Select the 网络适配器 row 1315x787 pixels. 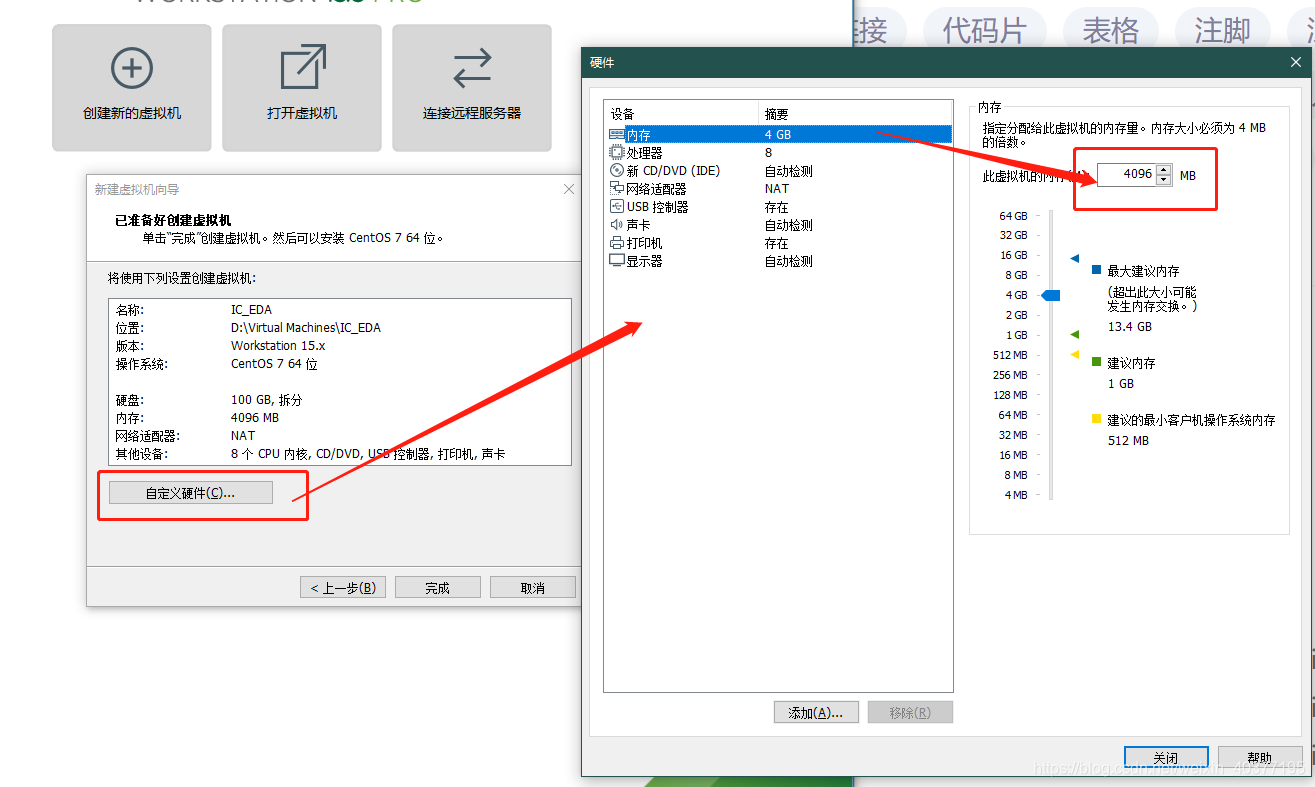click(x=778, y=188)
